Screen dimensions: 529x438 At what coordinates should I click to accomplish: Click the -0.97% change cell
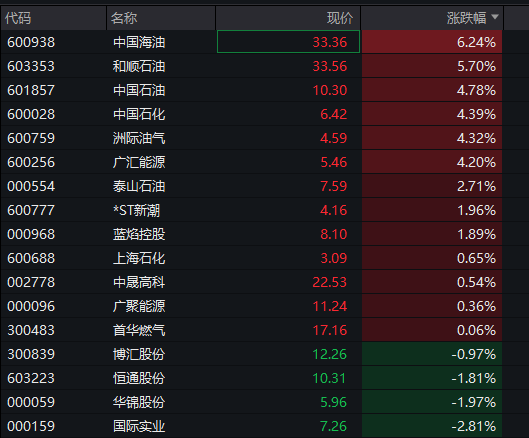pyautogui.click(x=432, y=354)
